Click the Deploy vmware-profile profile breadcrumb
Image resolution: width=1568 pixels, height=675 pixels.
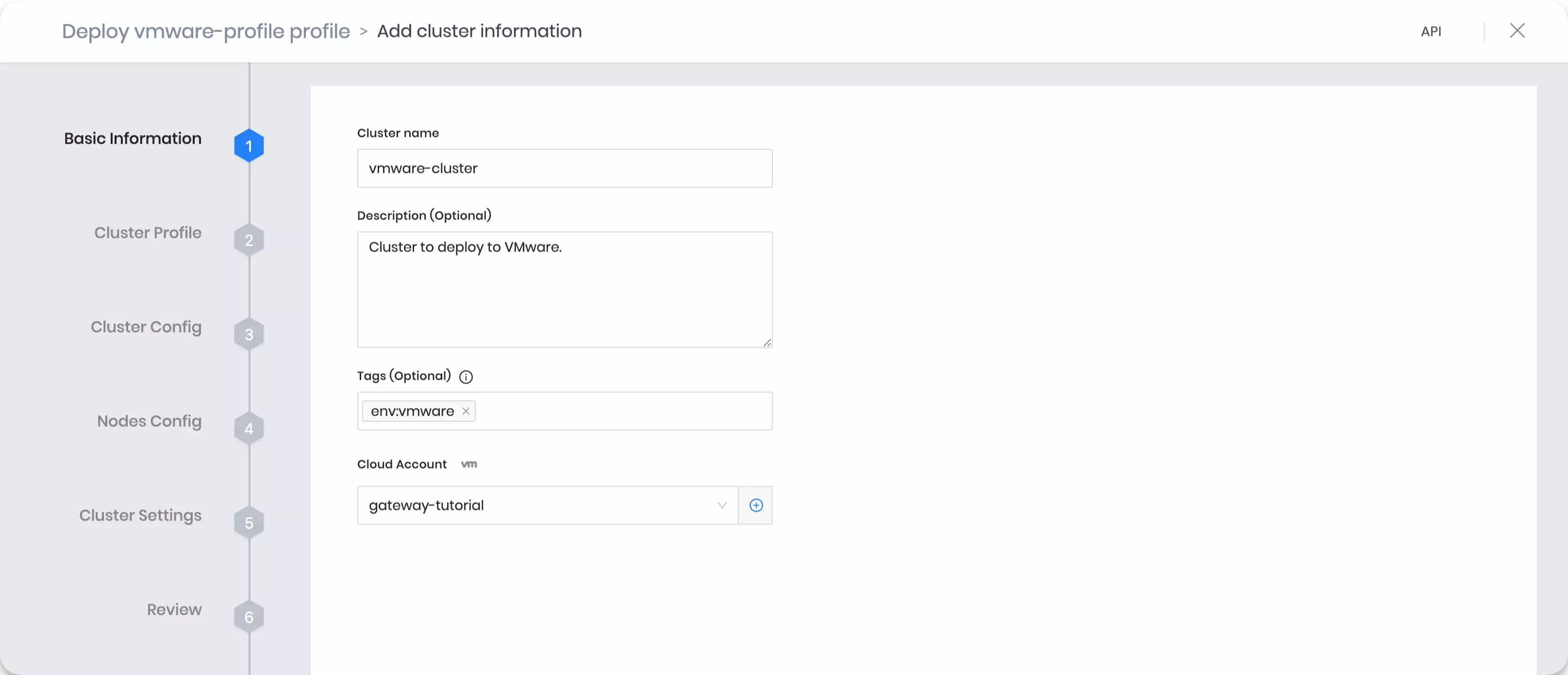(206, 31)
